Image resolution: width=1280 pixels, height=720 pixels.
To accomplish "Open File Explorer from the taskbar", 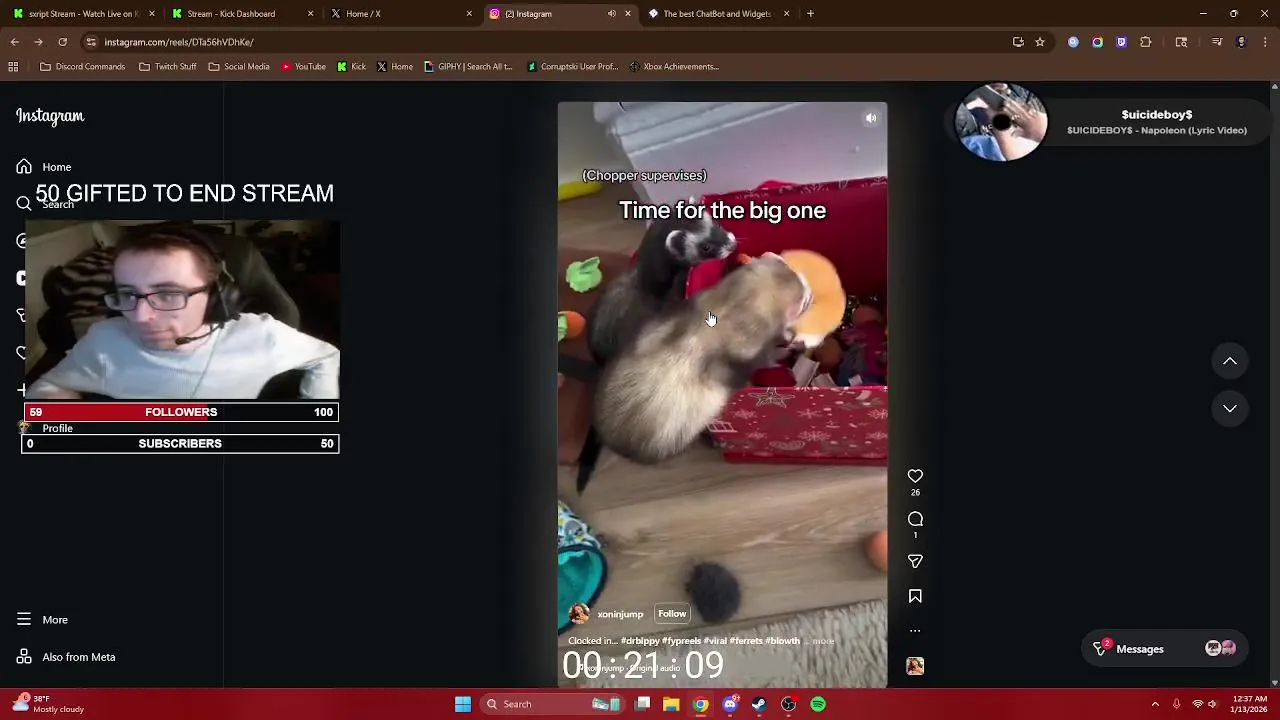I will (x=671, y=704).
